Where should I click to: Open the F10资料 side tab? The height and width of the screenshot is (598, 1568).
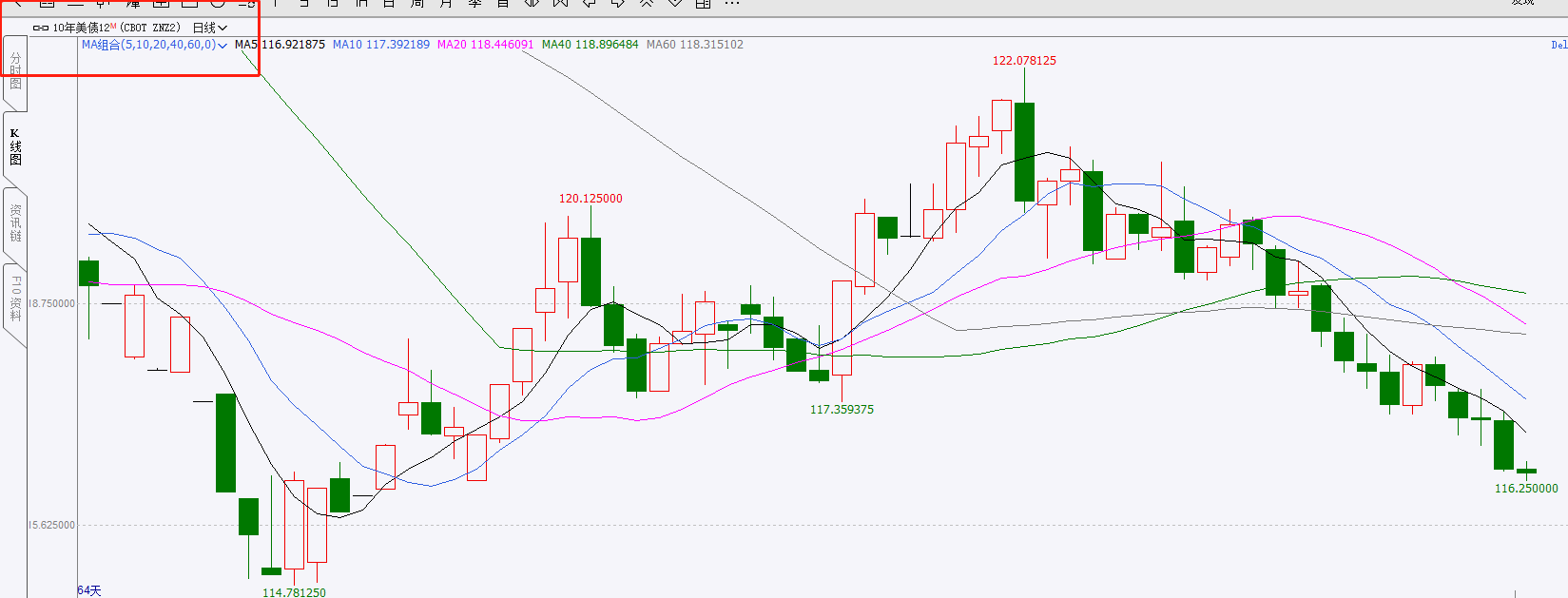tap(15, 299)
